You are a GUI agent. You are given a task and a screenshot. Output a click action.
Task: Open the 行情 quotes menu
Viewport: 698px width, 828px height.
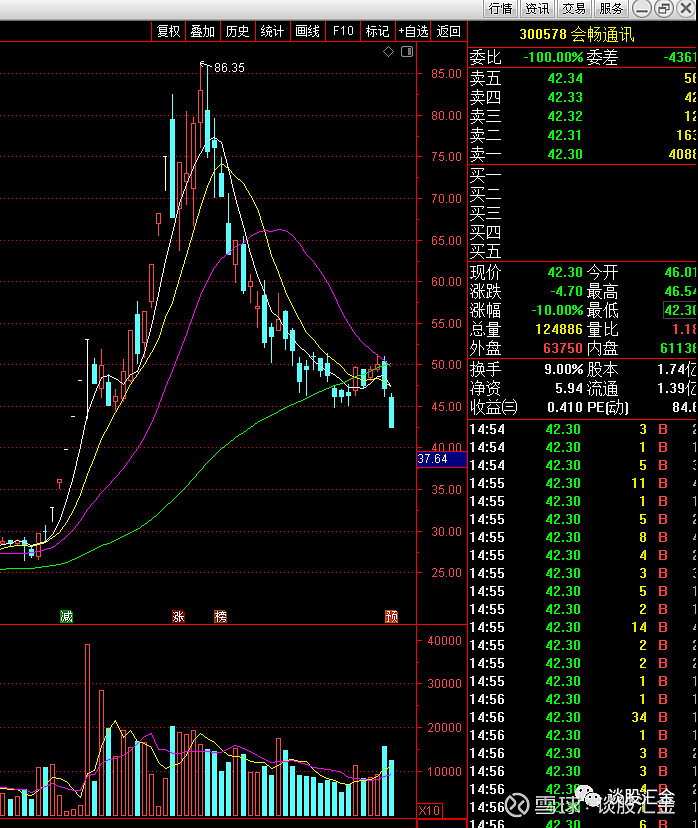(x=500, y=9)
